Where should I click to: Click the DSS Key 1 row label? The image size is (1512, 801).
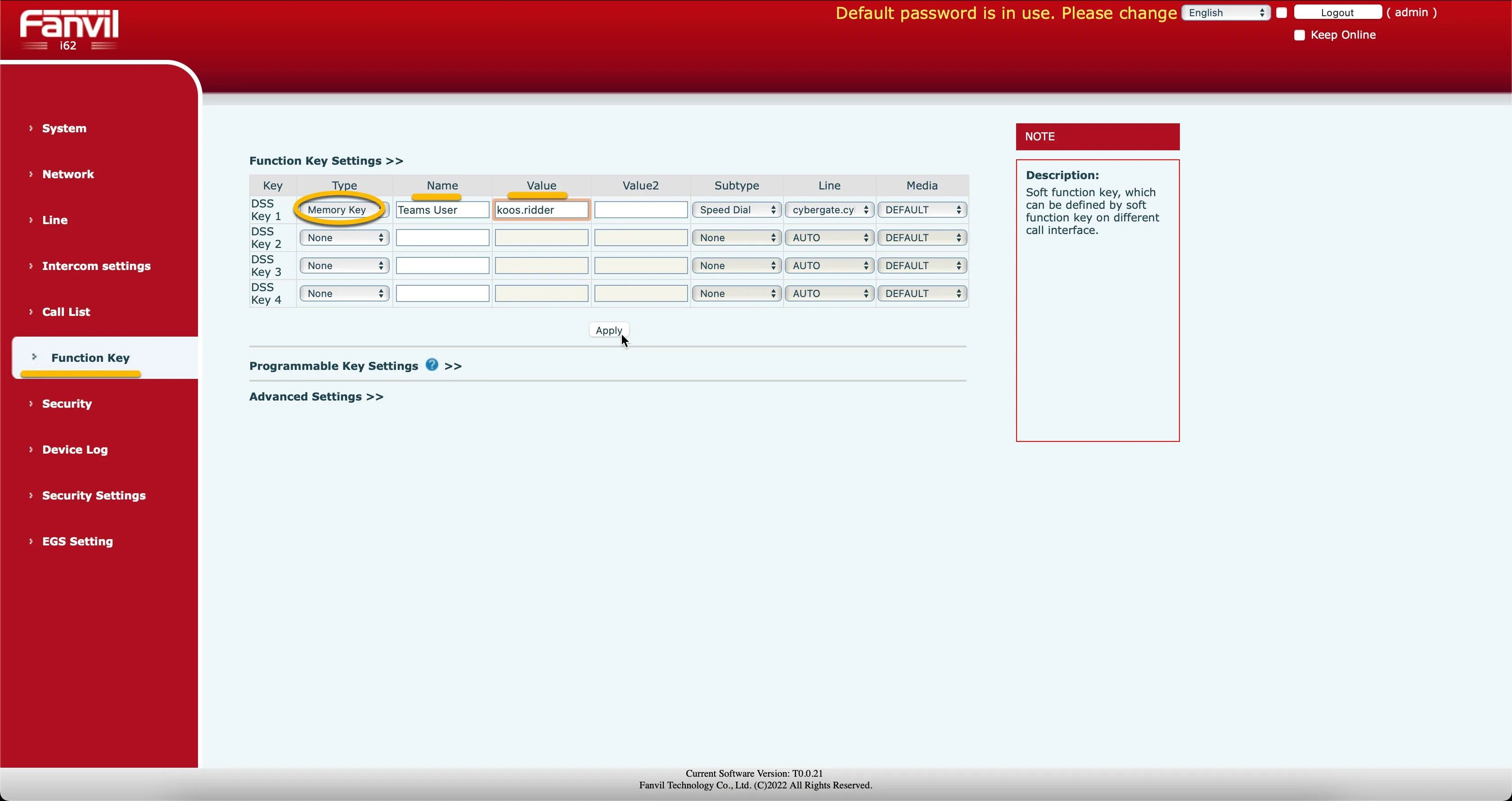pyautogui.click(x=266, y=210)
